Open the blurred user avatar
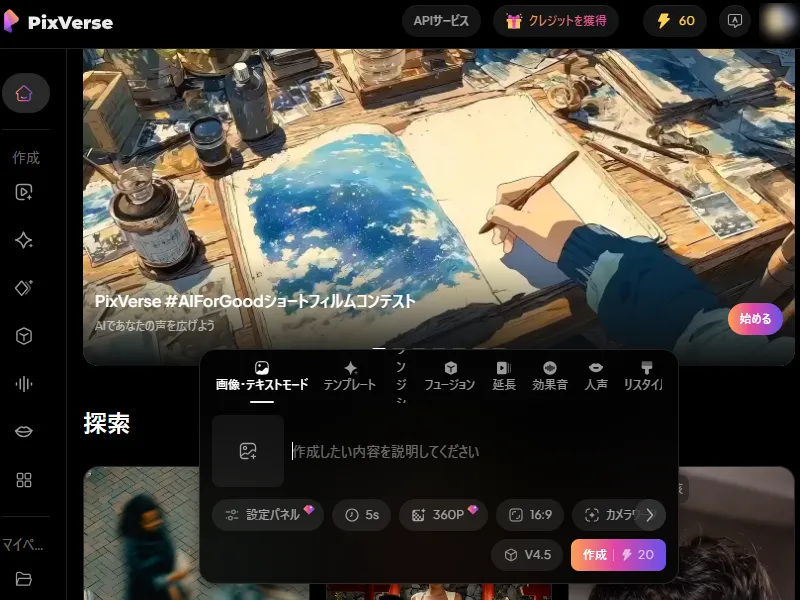 coord(779,20)
